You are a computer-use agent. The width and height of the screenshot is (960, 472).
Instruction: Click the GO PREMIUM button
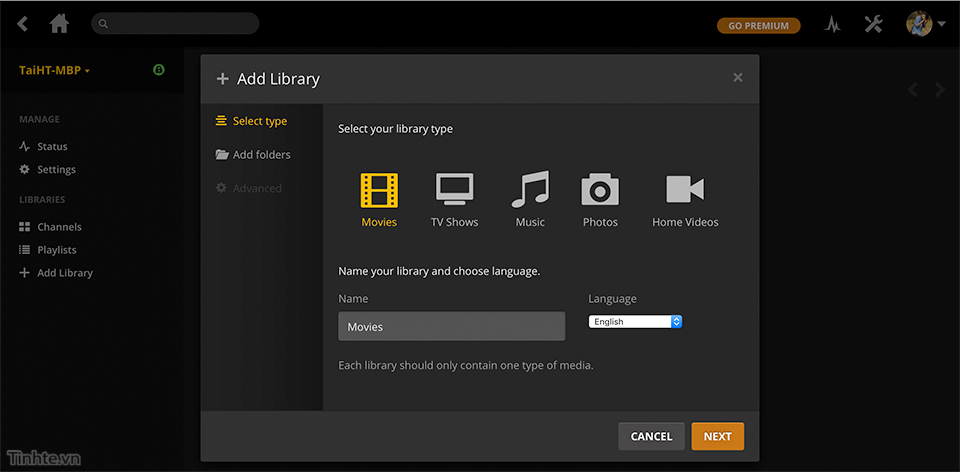pyautogui.click(x=758, y=26)
